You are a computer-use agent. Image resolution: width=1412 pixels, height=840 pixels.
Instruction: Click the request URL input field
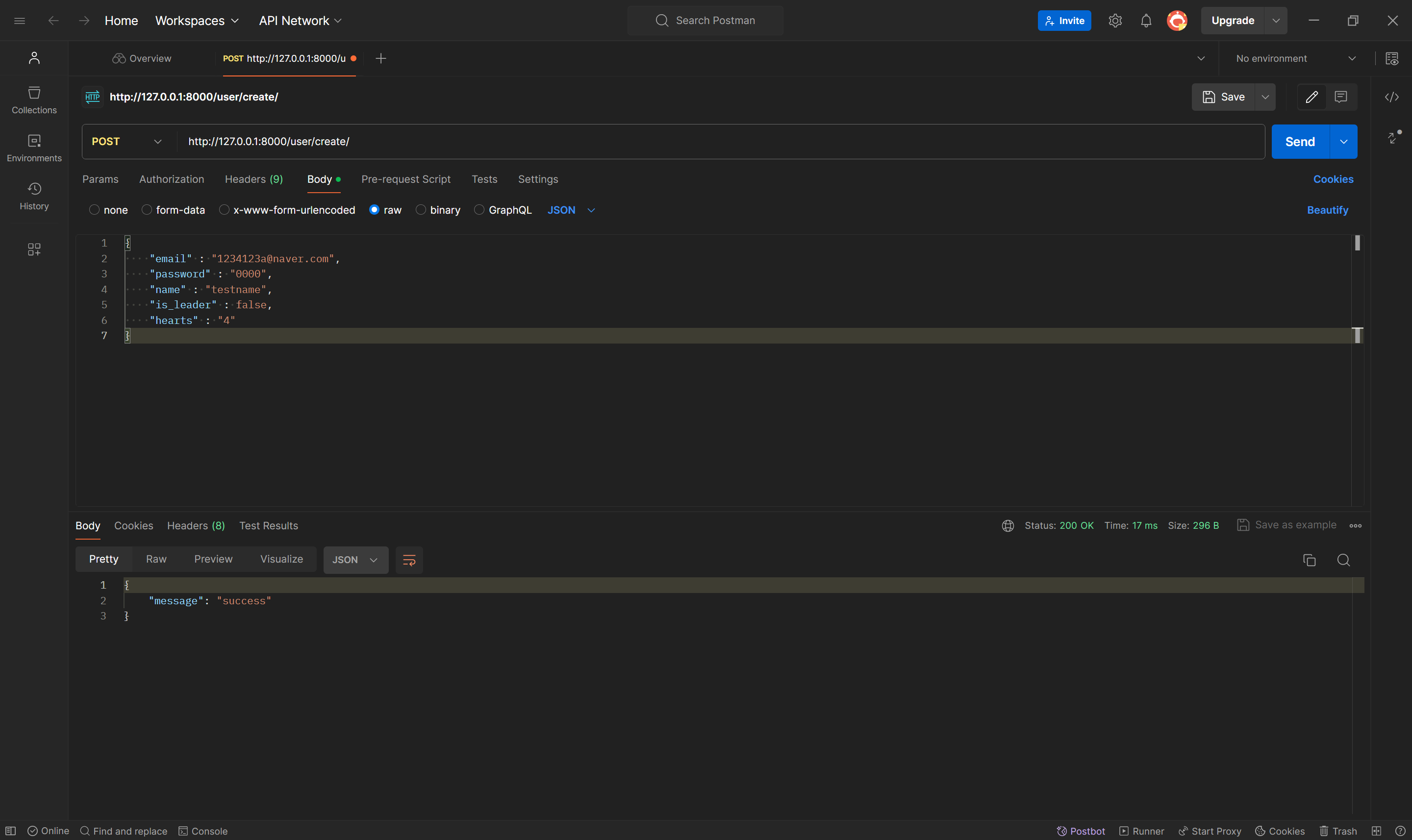tap(720, 142)
